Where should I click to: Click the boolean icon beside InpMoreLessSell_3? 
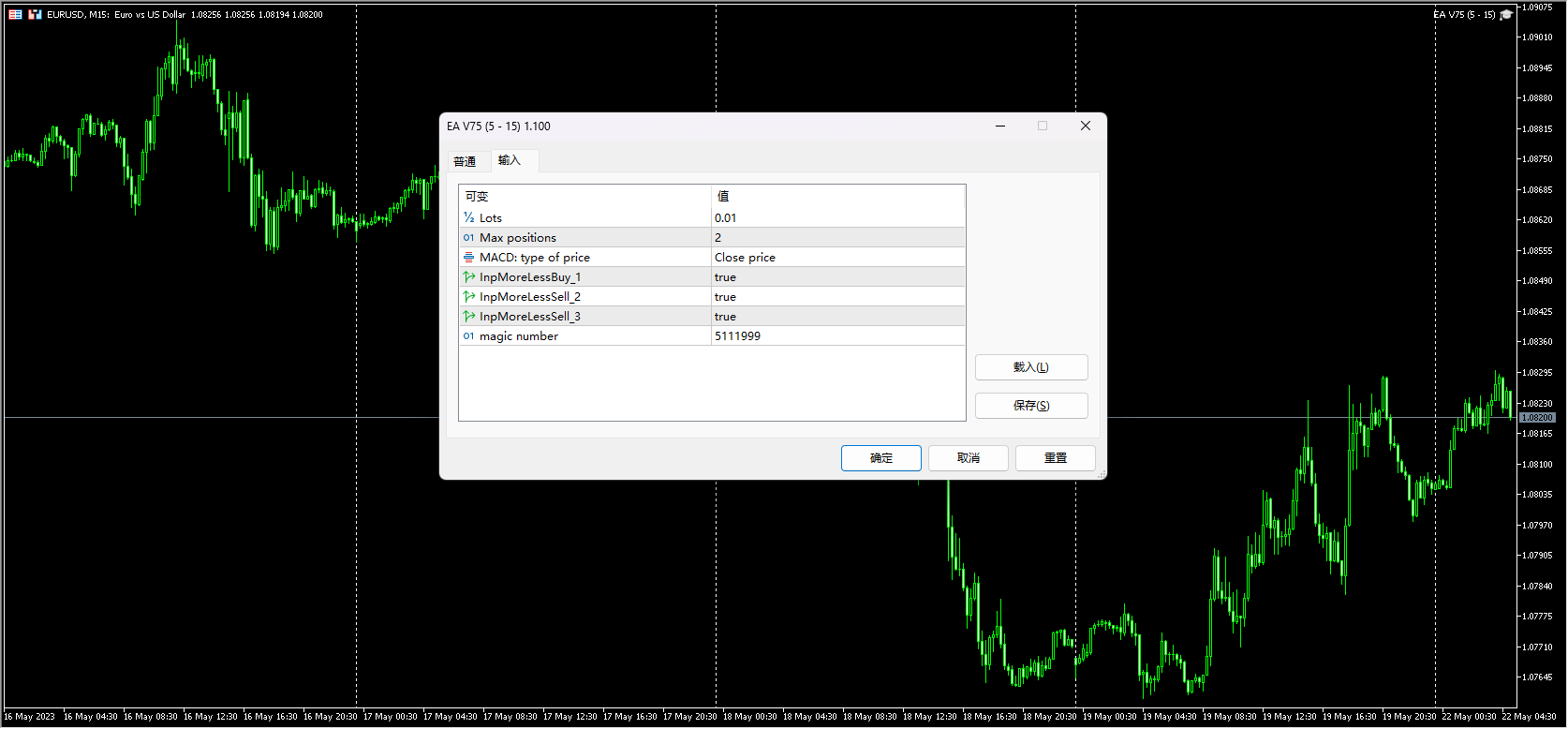468,316
